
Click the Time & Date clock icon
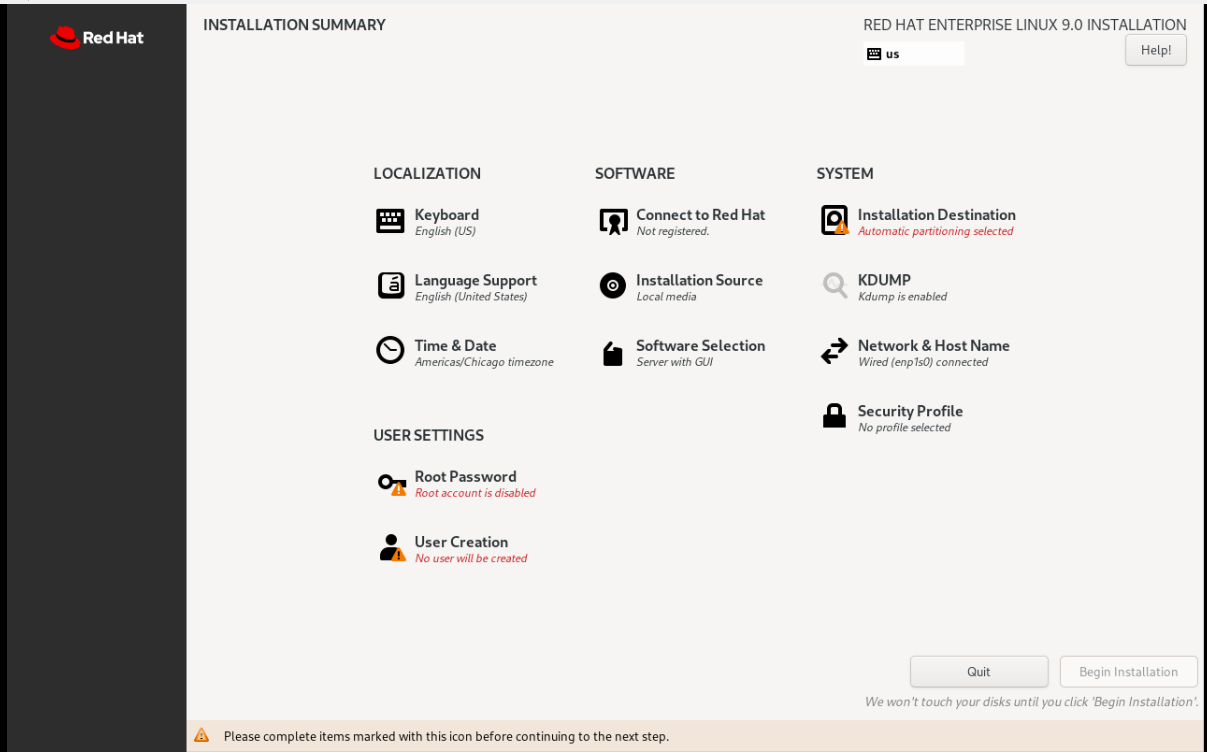coord(390,351)
